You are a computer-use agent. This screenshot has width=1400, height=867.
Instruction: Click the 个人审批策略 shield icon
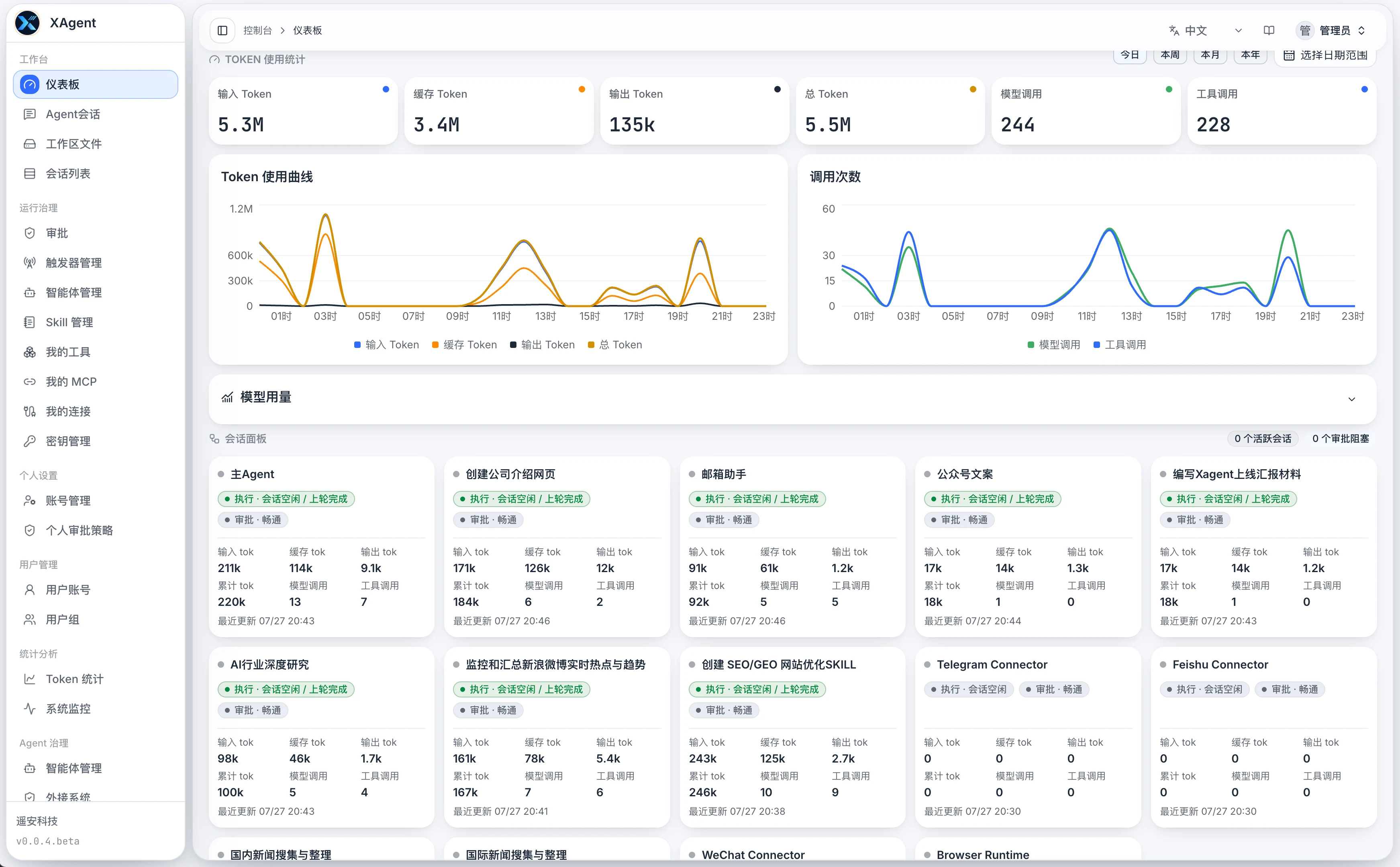click(x=30, y=530)
